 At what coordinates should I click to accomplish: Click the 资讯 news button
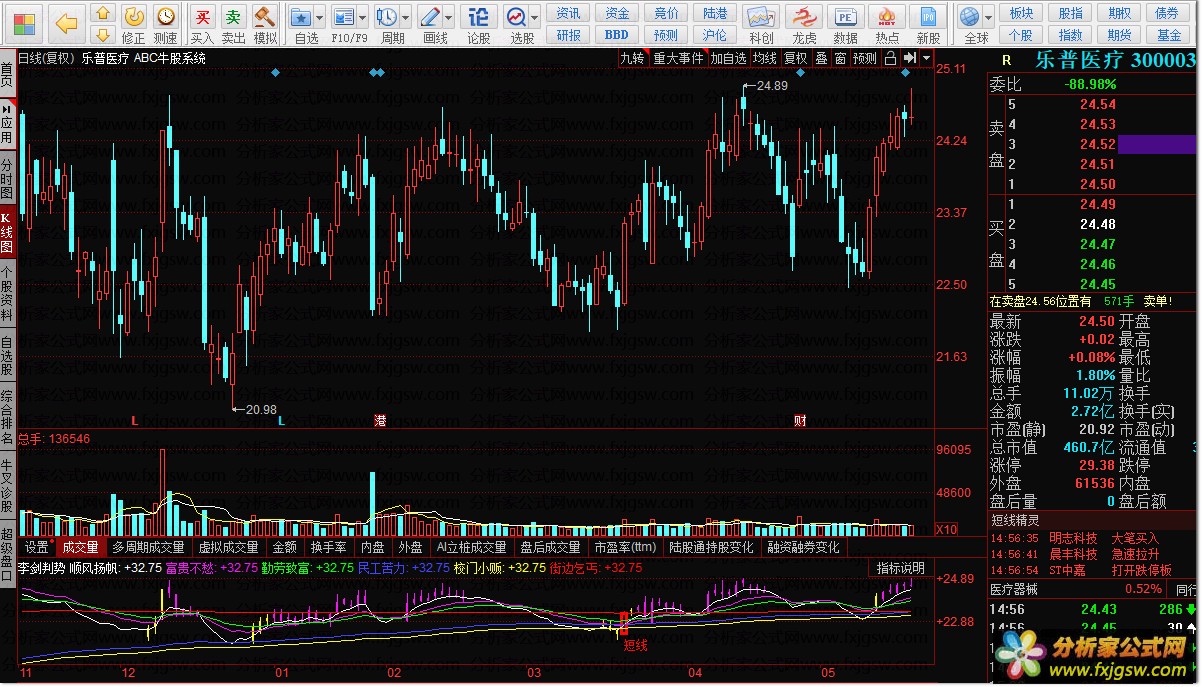(x=569, y=13)
